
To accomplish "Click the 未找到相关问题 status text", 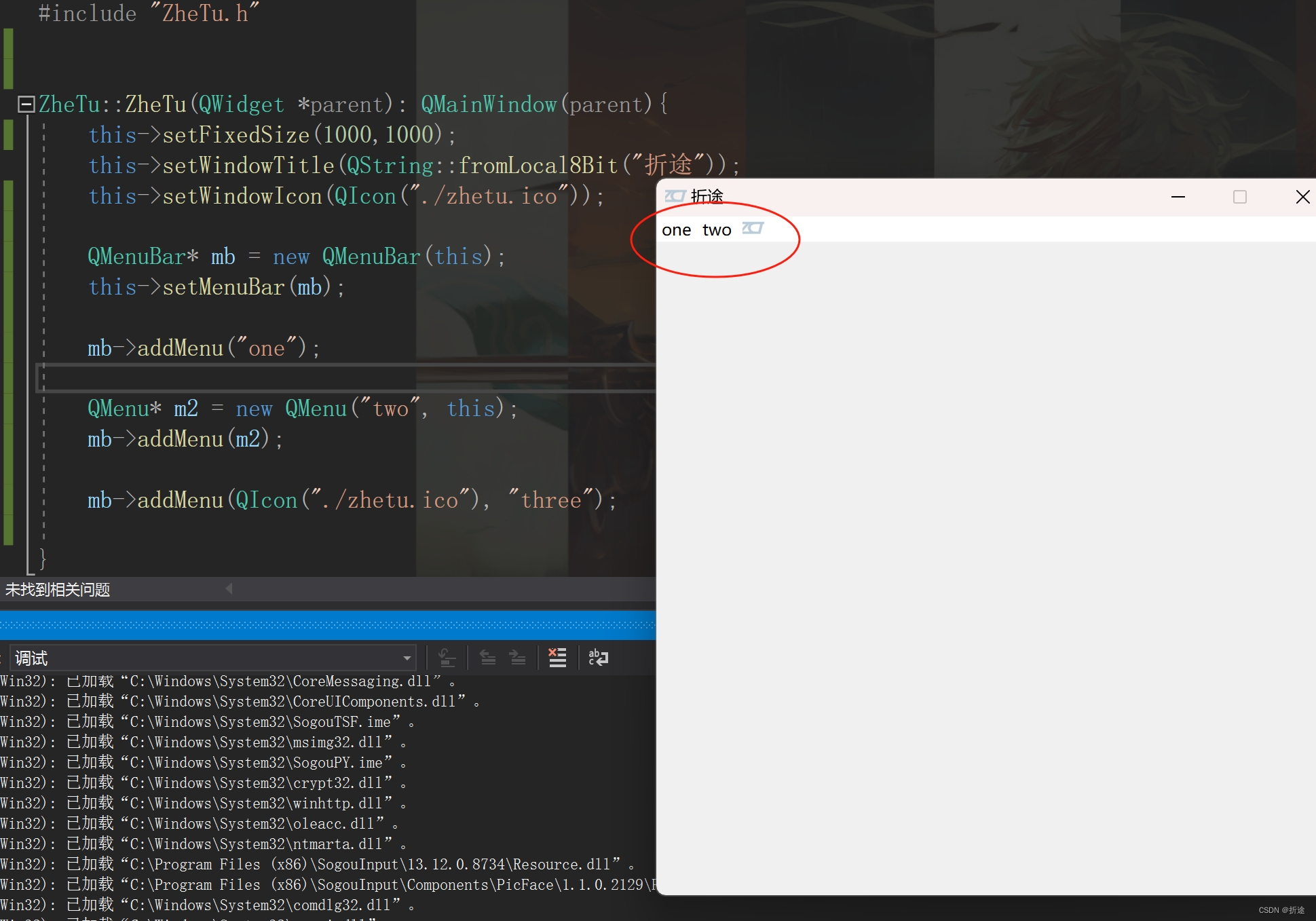I will pos(58,589).
